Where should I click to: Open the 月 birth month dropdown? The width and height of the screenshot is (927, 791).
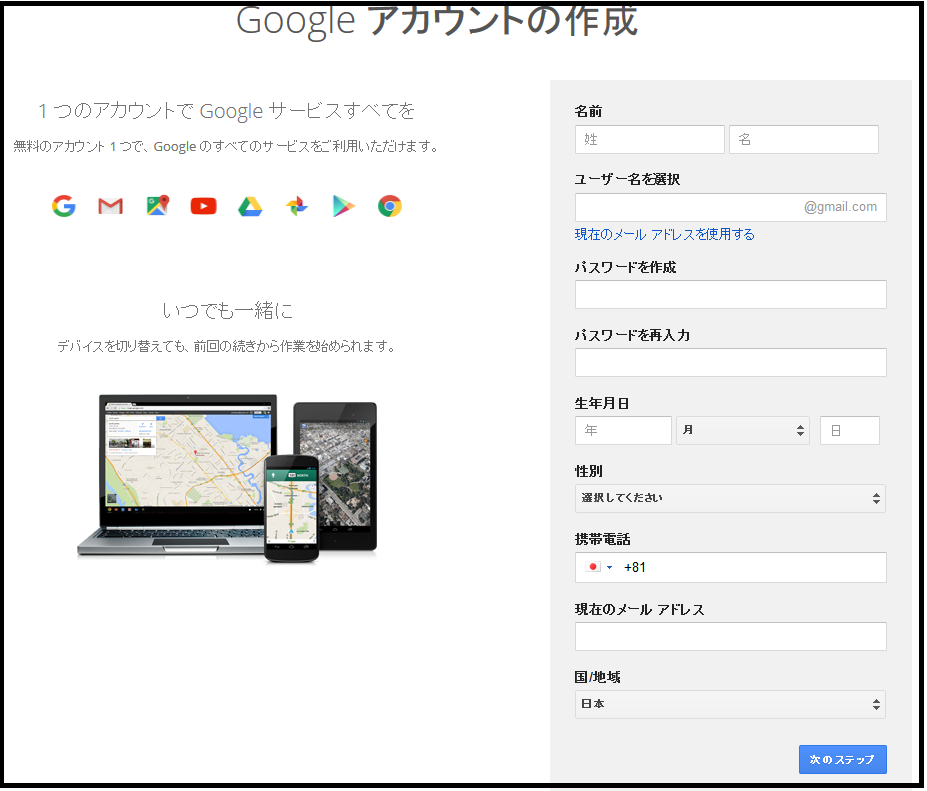[x=743, y=430]
